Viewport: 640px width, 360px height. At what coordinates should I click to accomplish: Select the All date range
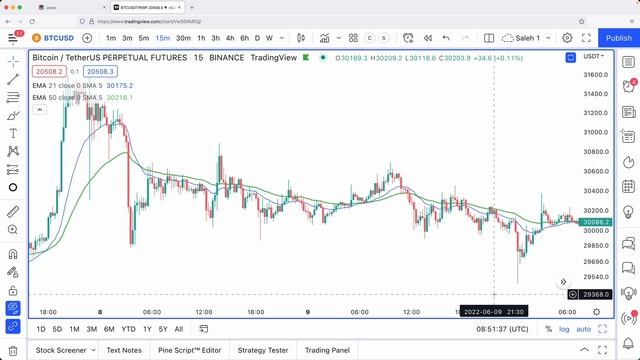coord(179,329)
